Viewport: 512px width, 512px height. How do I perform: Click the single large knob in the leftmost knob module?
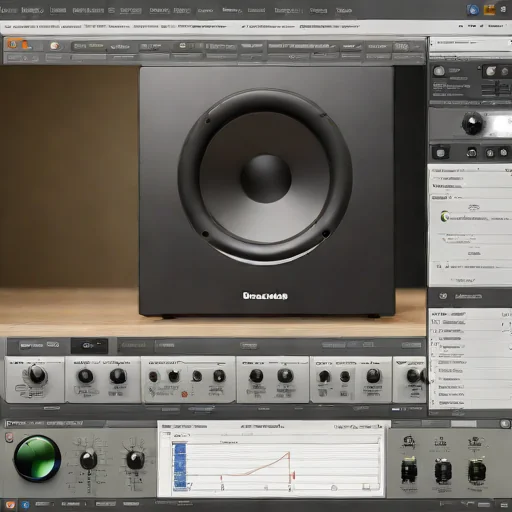37,374
